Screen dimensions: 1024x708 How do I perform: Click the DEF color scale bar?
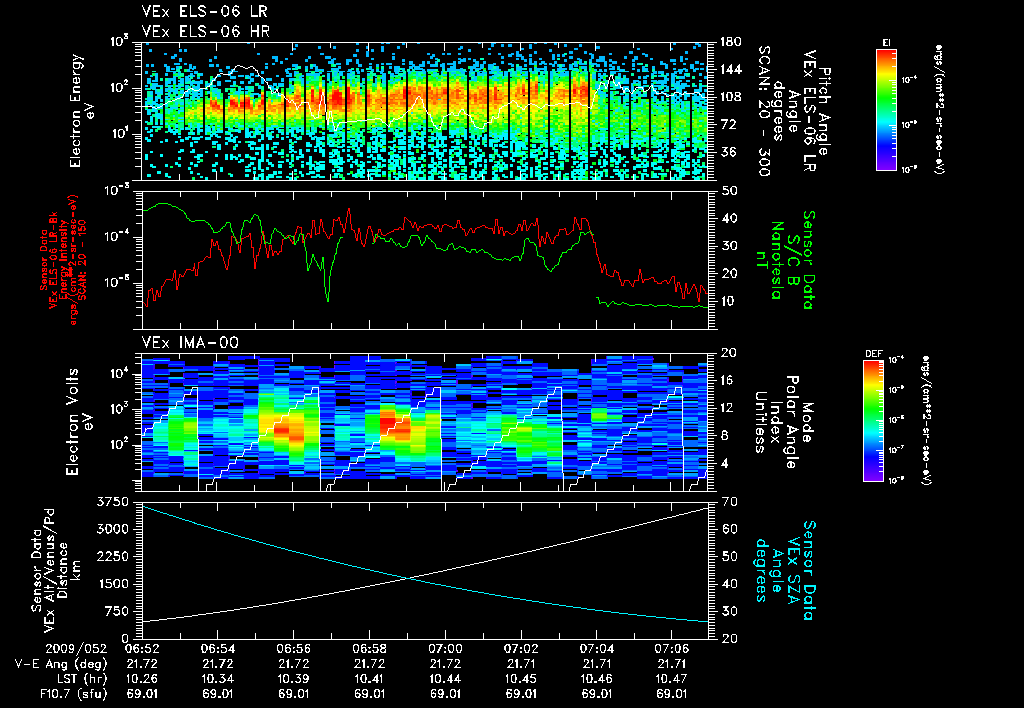[x=874, y=421]
